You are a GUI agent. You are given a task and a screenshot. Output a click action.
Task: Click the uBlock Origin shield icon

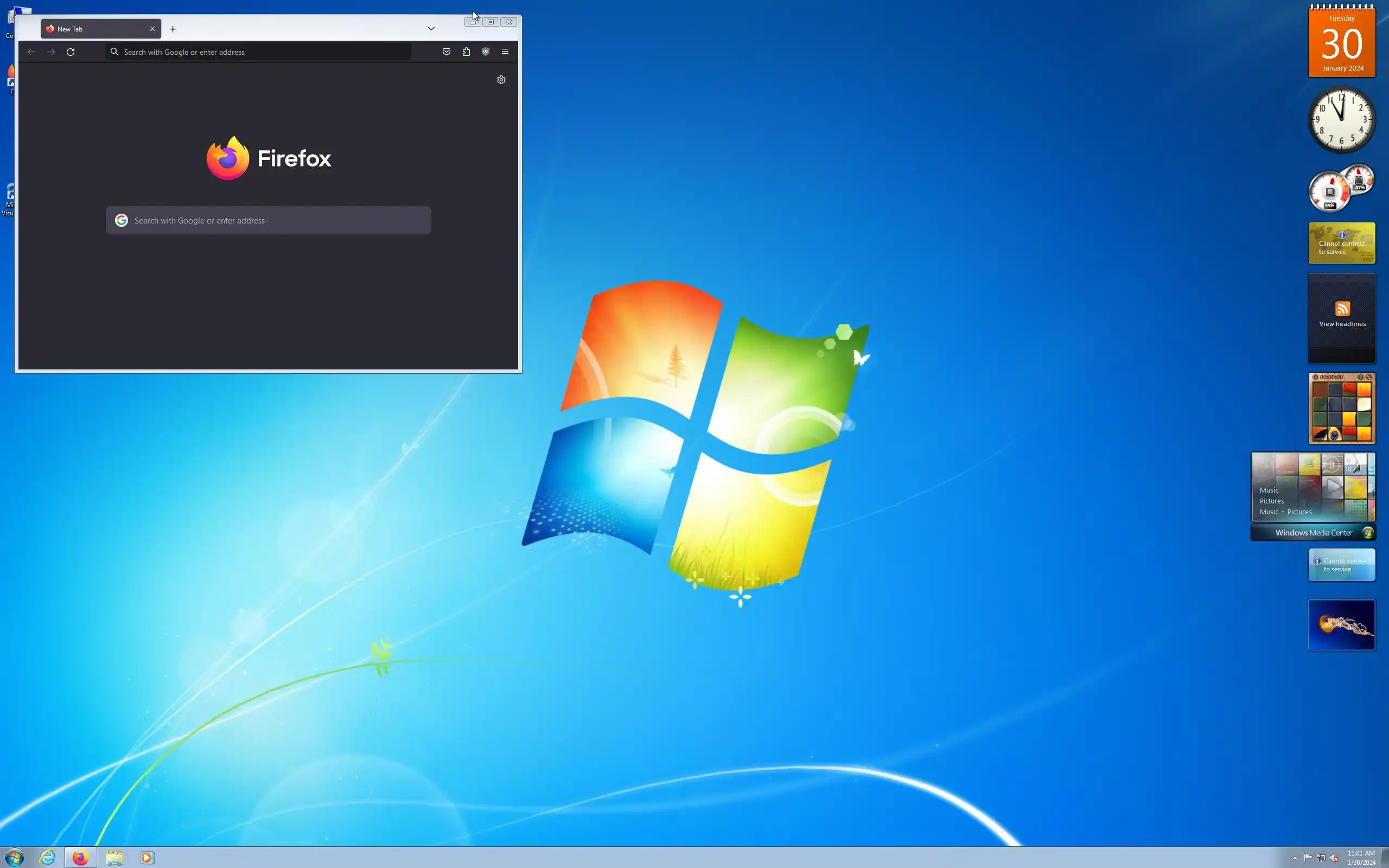[x=486, y=52]
